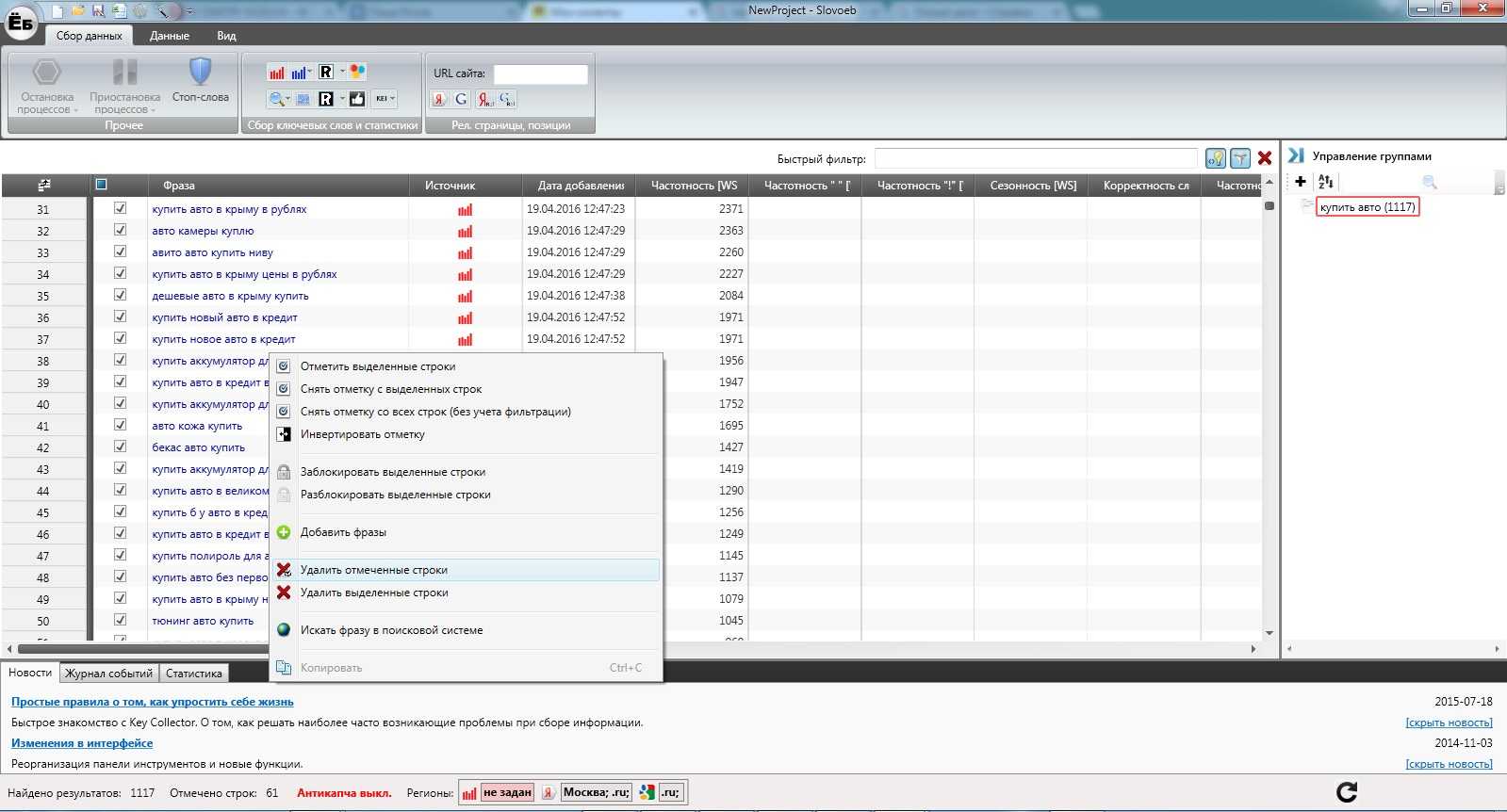This screenshot has width=1507, height=812.
Task: Click the red Wordstat bars icon in ribbon
Action: pos(276,73)
